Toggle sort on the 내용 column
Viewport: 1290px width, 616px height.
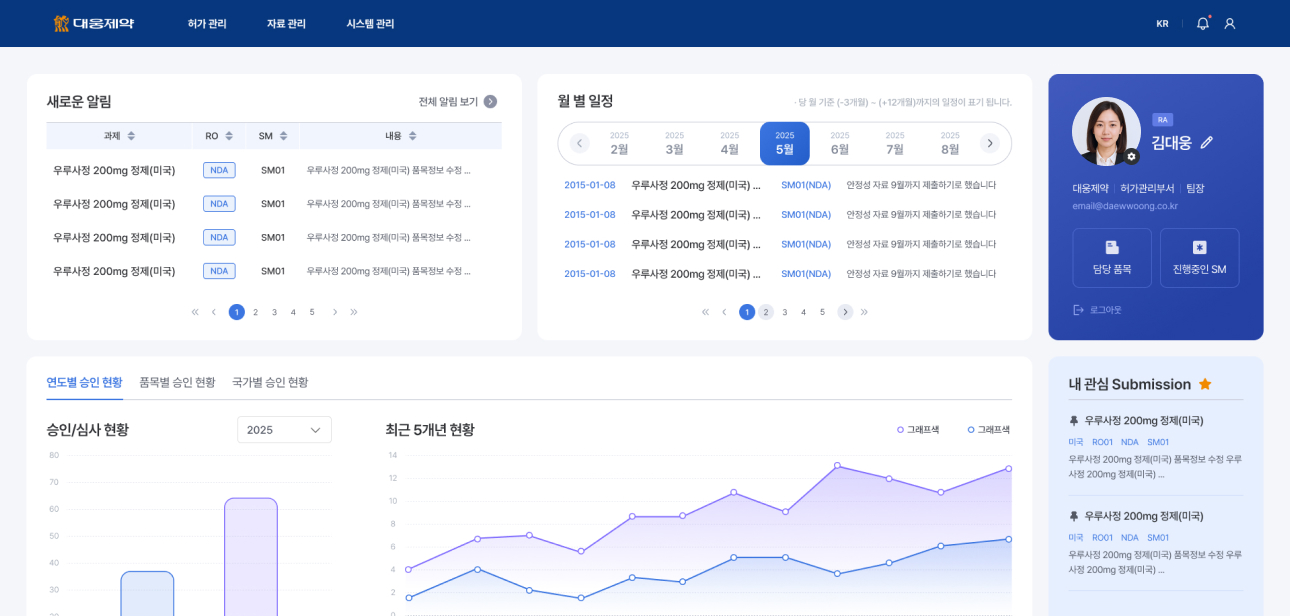(x=412, y=136)
